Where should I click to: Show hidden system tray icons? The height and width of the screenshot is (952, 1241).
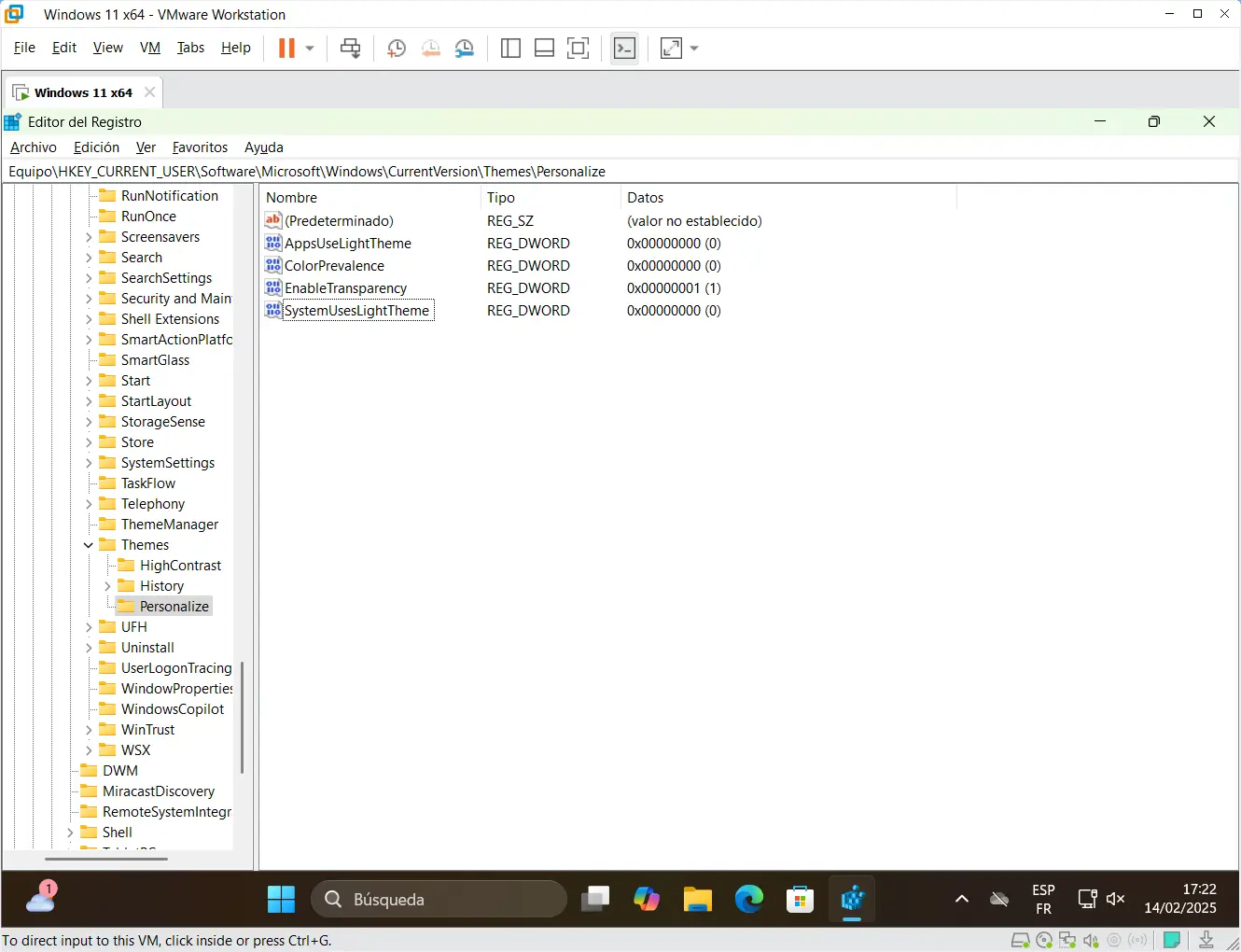[962, 900]
